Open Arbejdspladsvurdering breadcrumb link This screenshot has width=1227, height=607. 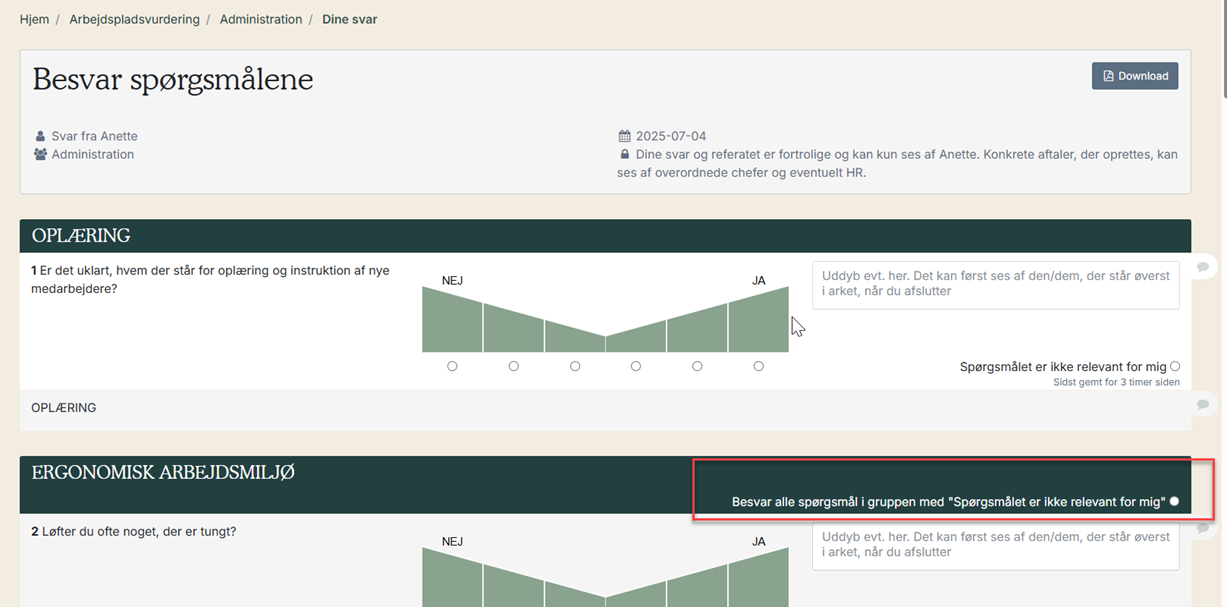[134, 19]
